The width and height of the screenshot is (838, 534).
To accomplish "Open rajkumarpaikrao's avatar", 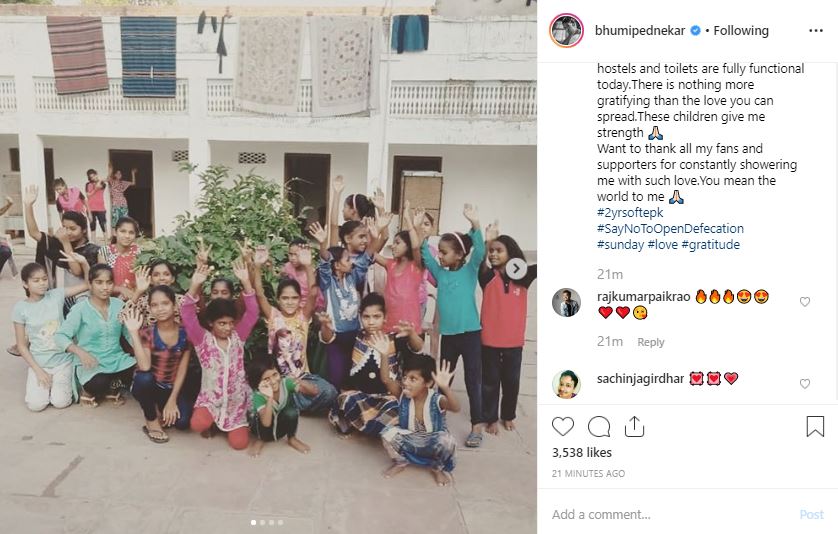I will (x=567, y=303).
